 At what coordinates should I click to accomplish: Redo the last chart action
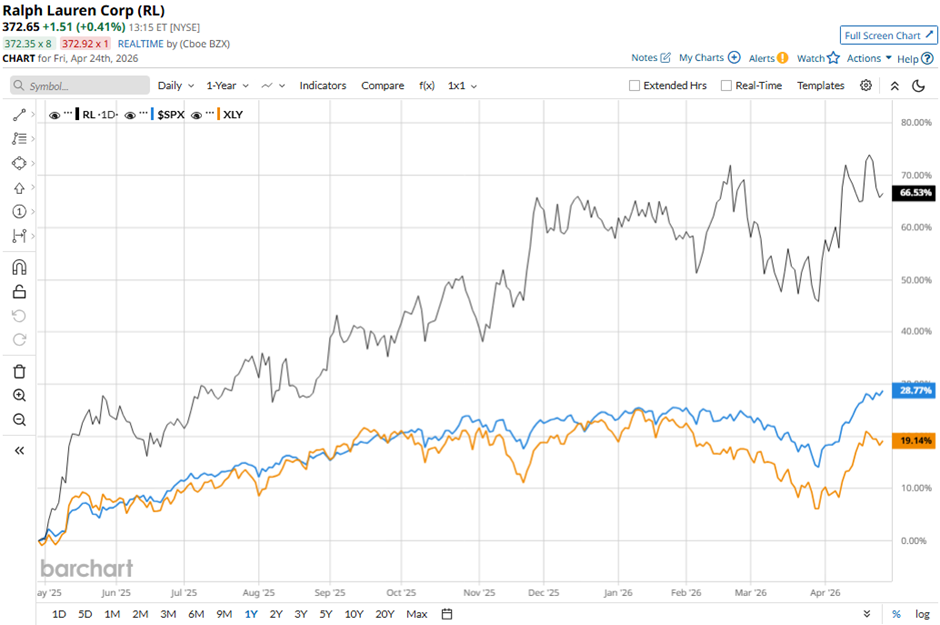pos(19,340)
